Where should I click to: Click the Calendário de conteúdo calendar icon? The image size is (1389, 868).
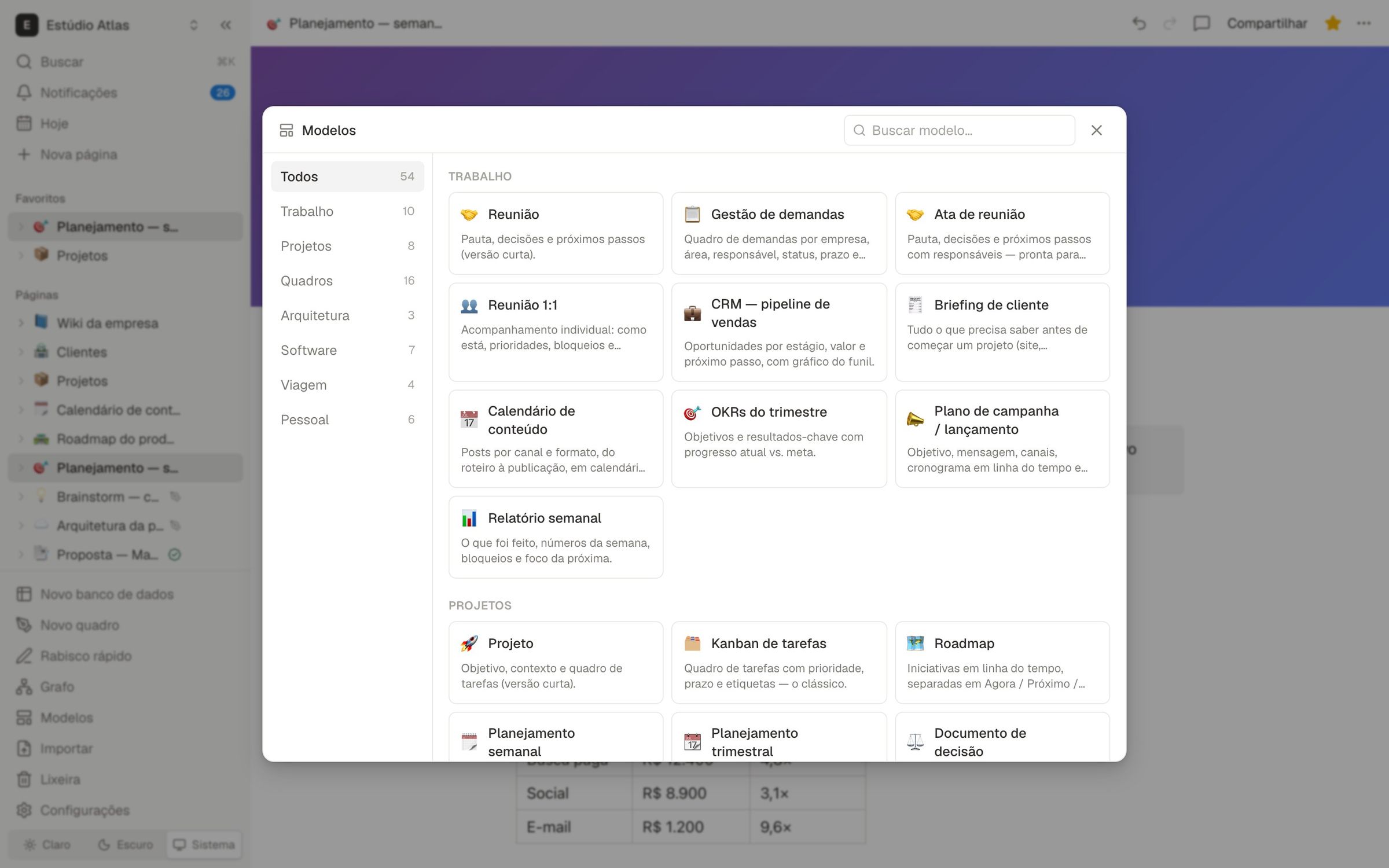click(x=469, y=420)
